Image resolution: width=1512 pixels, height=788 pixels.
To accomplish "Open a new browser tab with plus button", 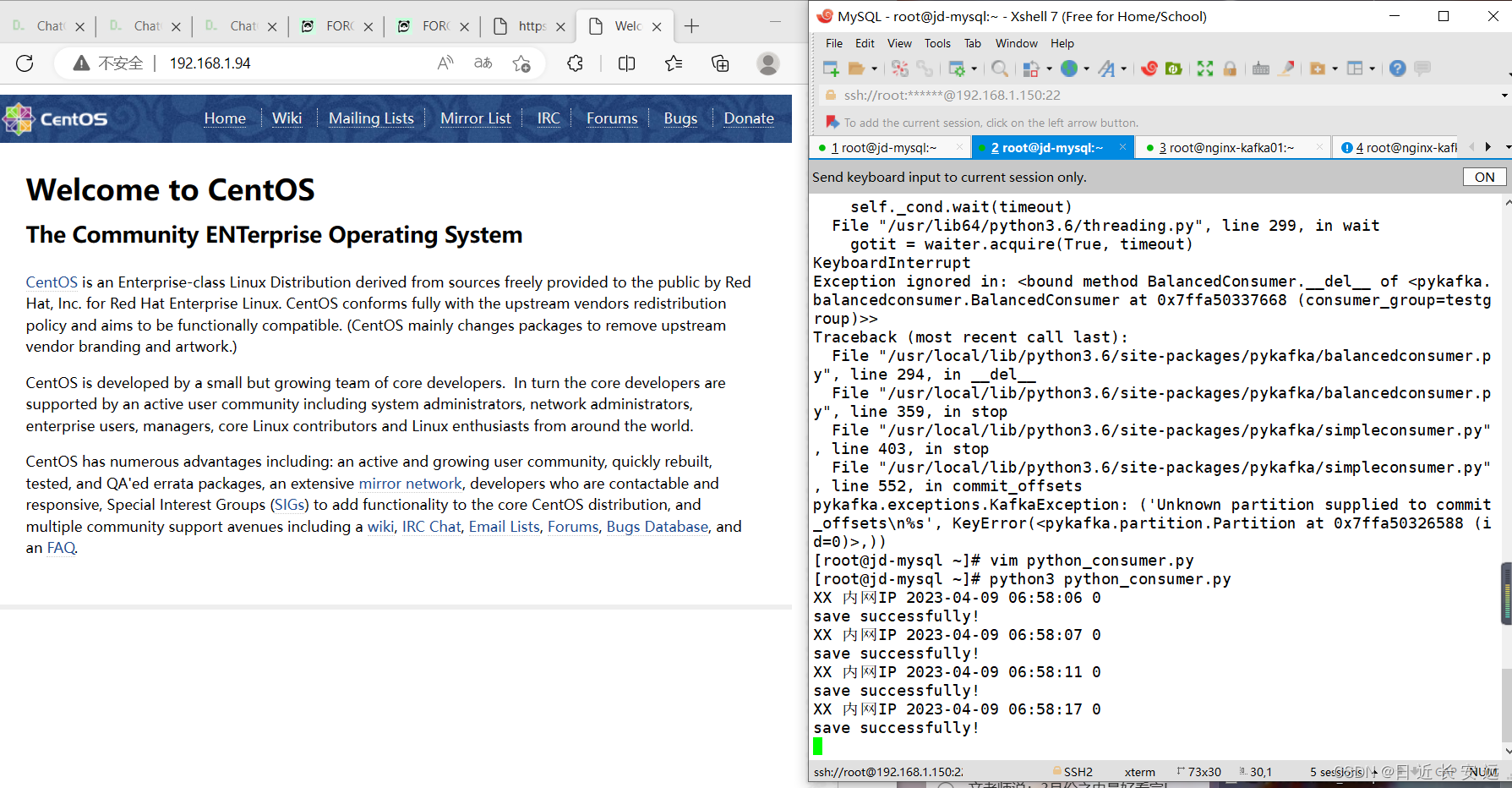I will pos(691,26).
